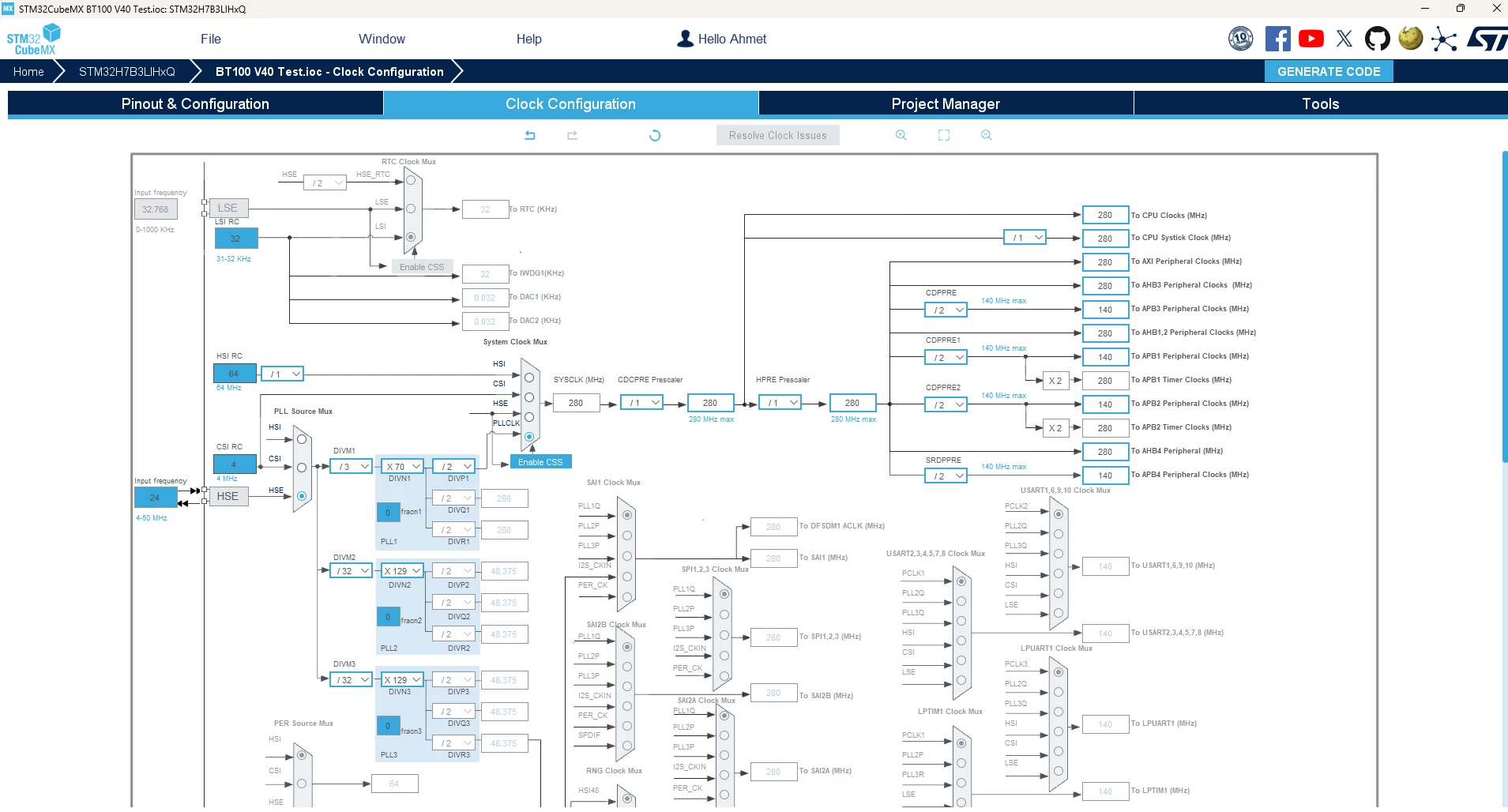This screenshot has width=1508, height=812.
Task: Click the Resolve Clock Issues button
Action: tap(778, 135)
